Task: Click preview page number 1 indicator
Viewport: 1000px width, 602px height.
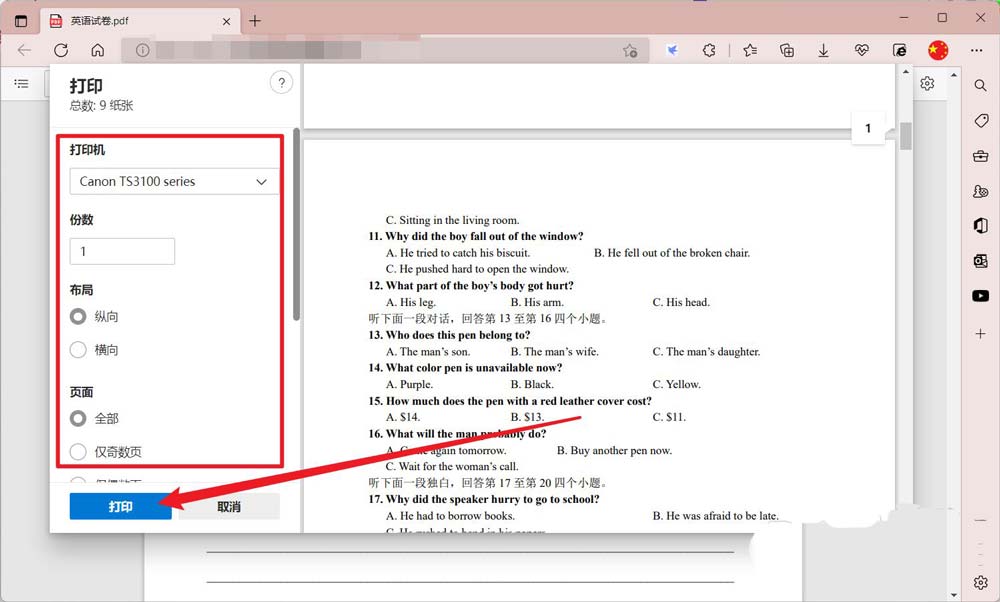Action: [x=868, y=128]
